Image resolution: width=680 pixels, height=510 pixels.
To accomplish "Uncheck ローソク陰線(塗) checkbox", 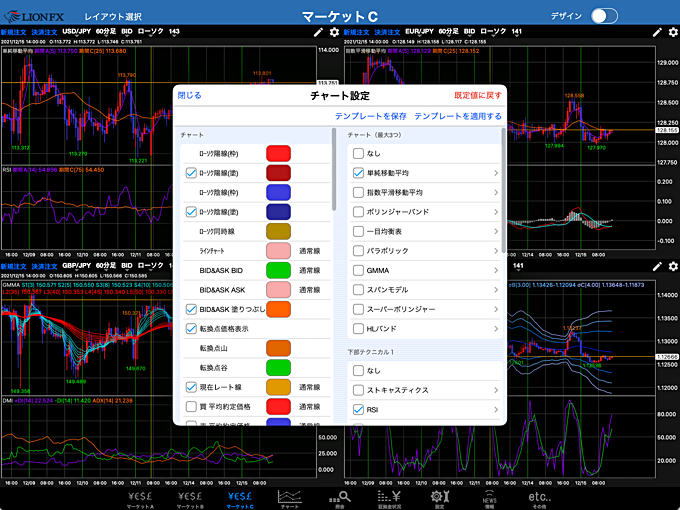I will (191, 212).
